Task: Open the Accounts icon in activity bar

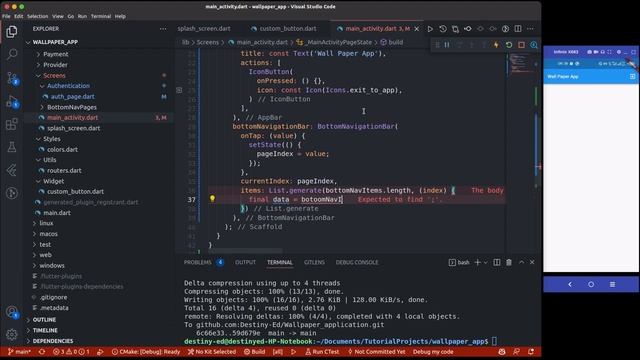Action: click(x=11, y=312)
